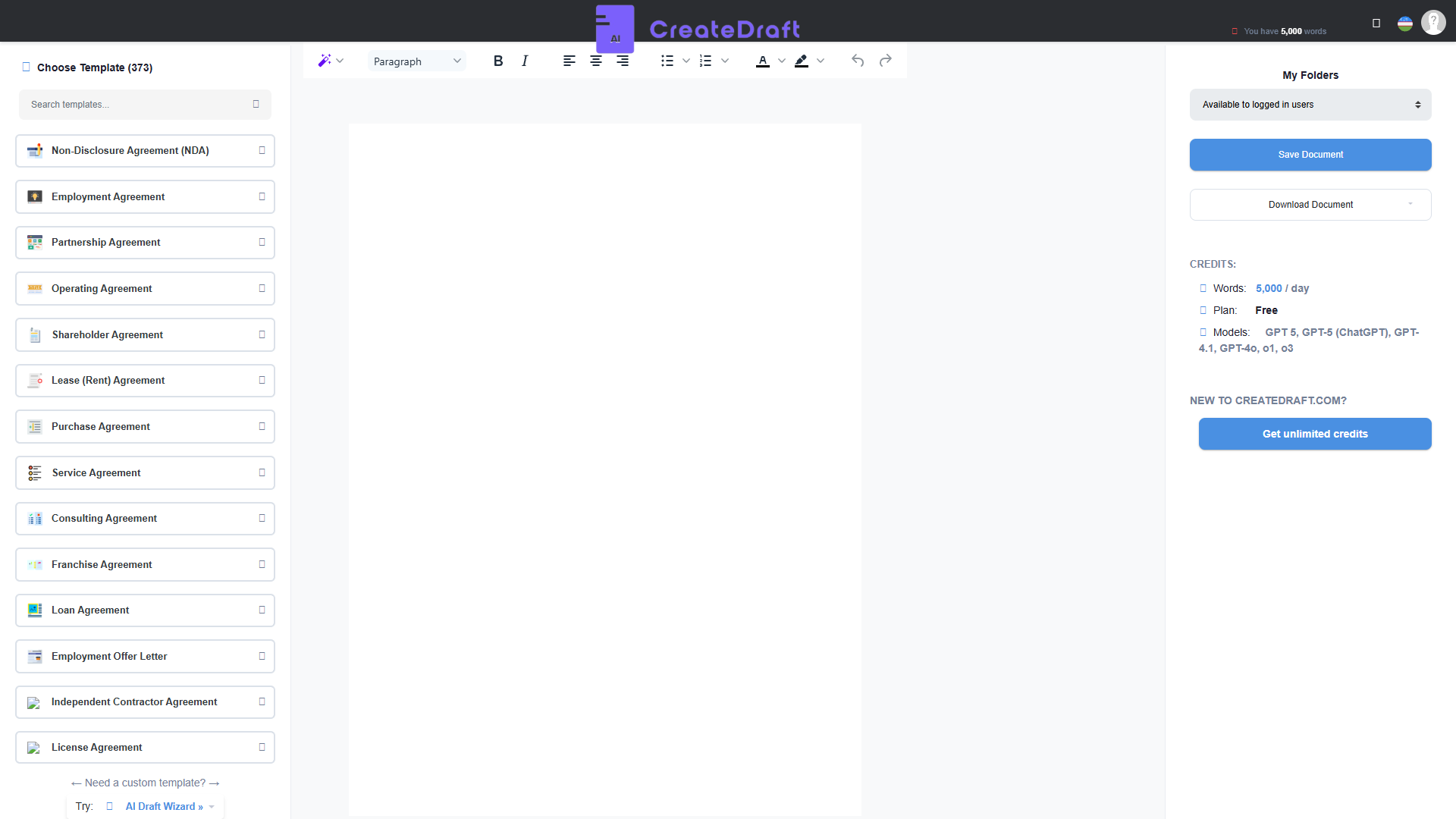Open the AI magic wand tool

pos(325,61)
